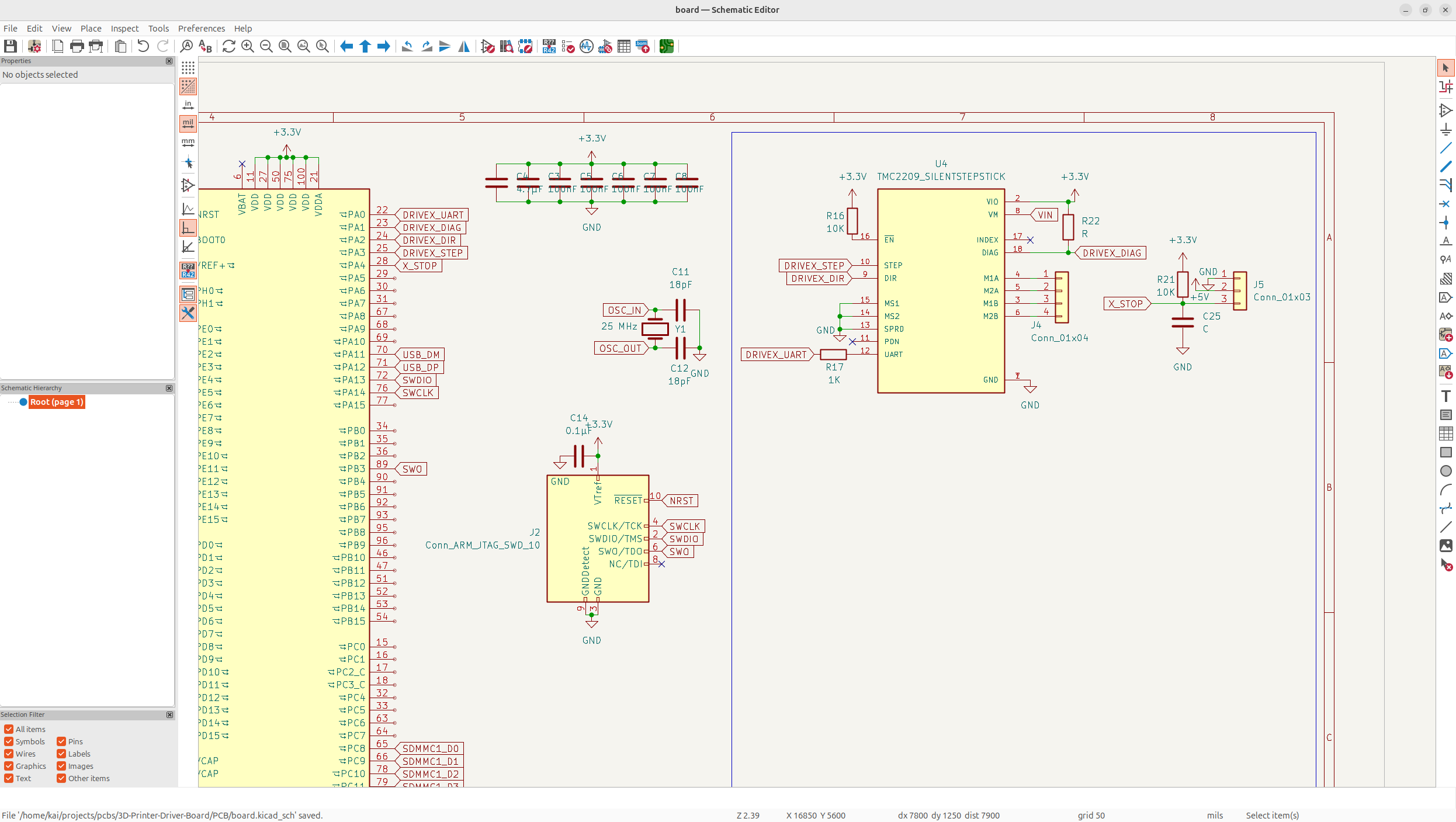1456x822 pixels.
Task: Switch units to millimeters
Action: click(188, 143)
